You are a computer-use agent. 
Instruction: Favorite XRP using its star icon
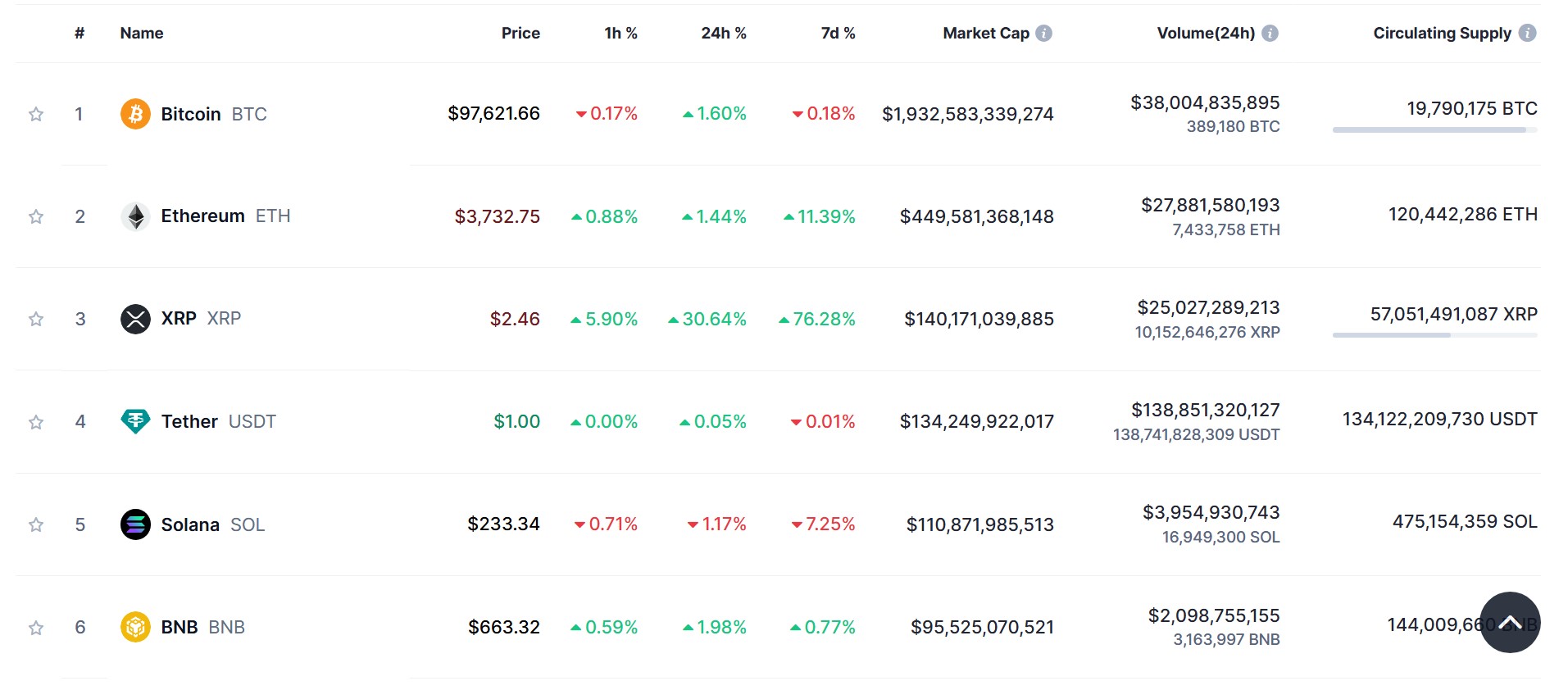click(36, 320)
